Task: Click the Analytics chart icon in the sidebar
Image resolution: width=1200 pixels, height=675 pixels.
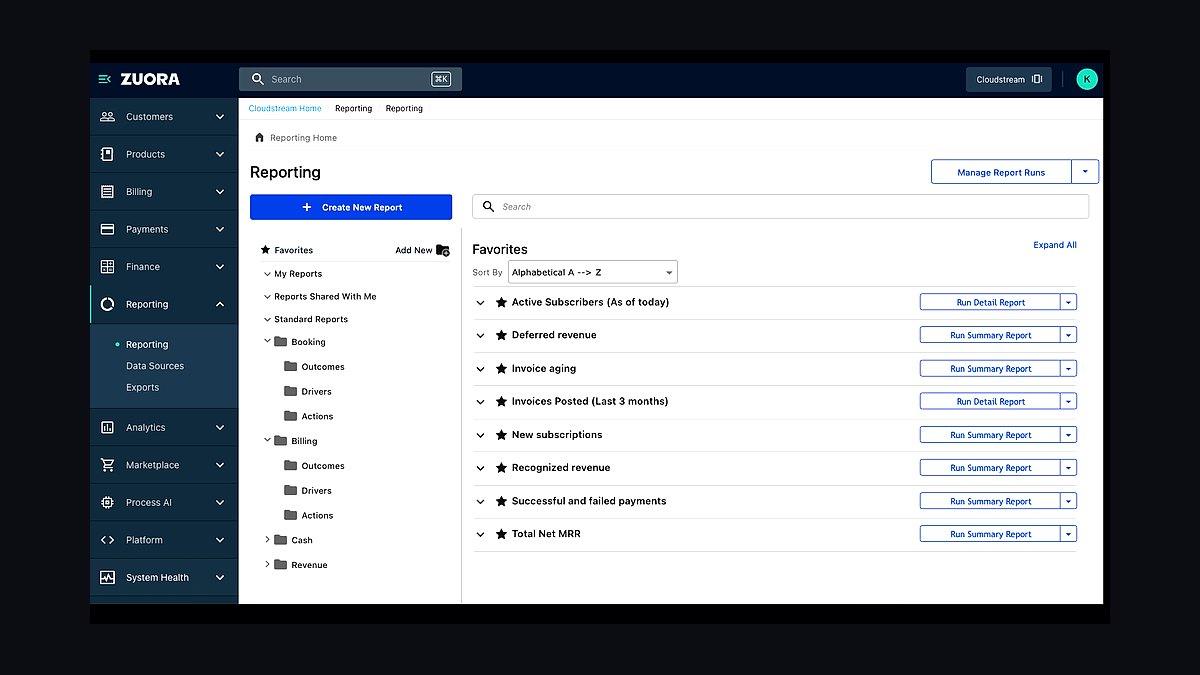Action: click(108, 427)
